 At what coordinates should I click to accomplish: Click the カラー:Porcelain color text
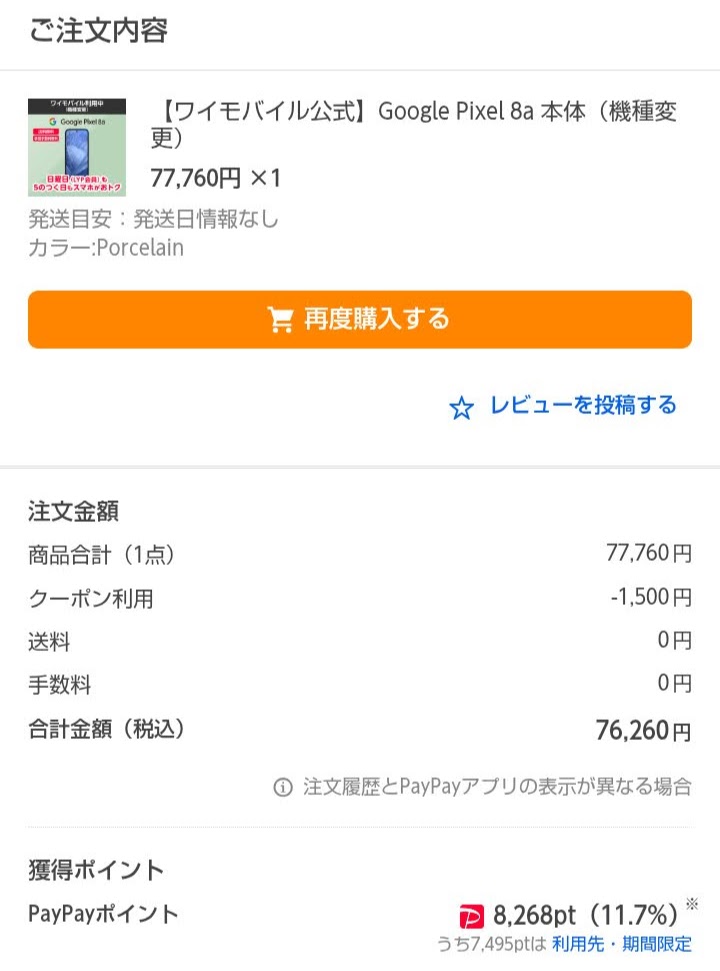pyautogui.click(x=106, y=248)
